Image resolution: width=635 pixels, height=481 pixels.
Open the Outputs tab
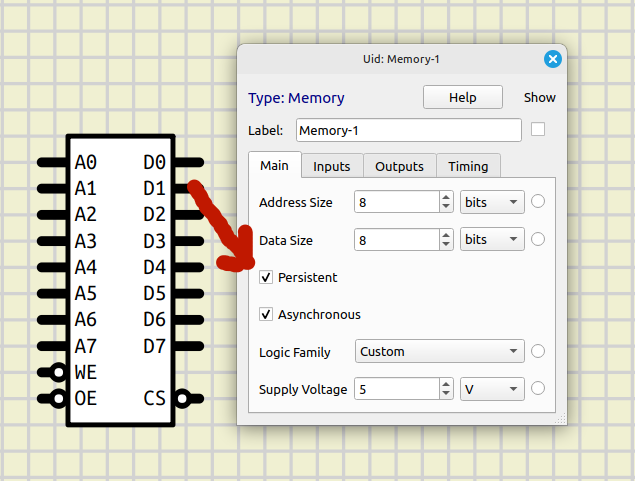(399, 166)
